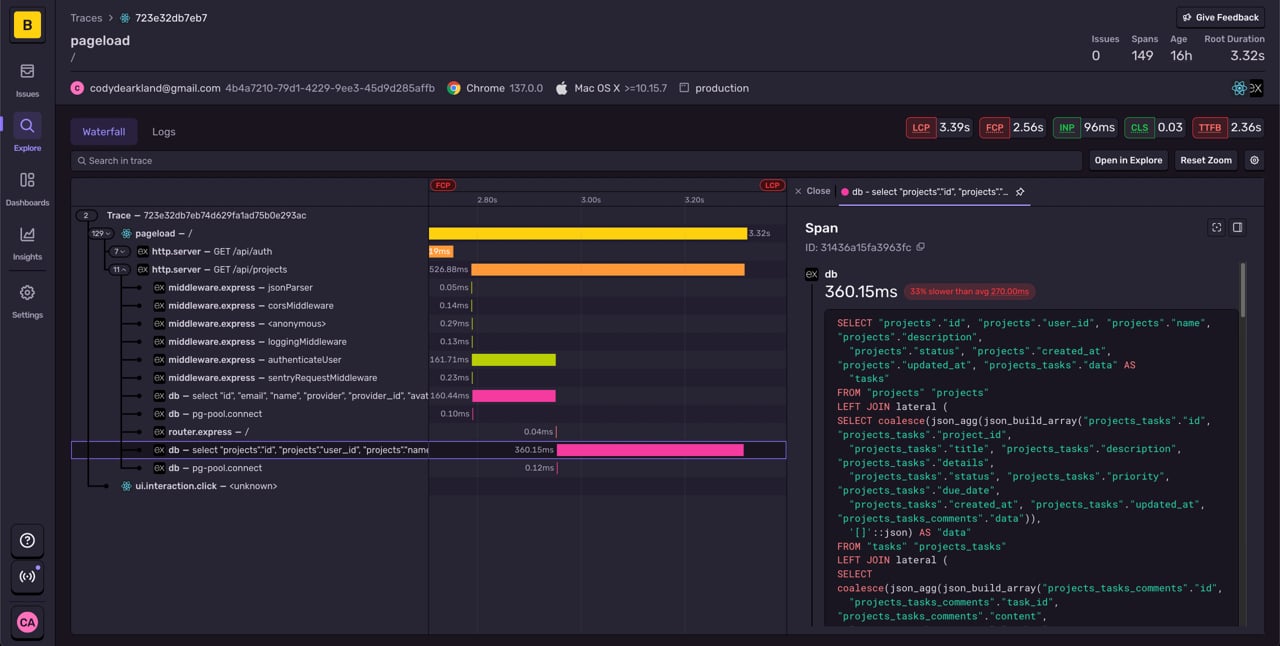
Task: Click the broadcast what's new icon
Action: (27, 578)
